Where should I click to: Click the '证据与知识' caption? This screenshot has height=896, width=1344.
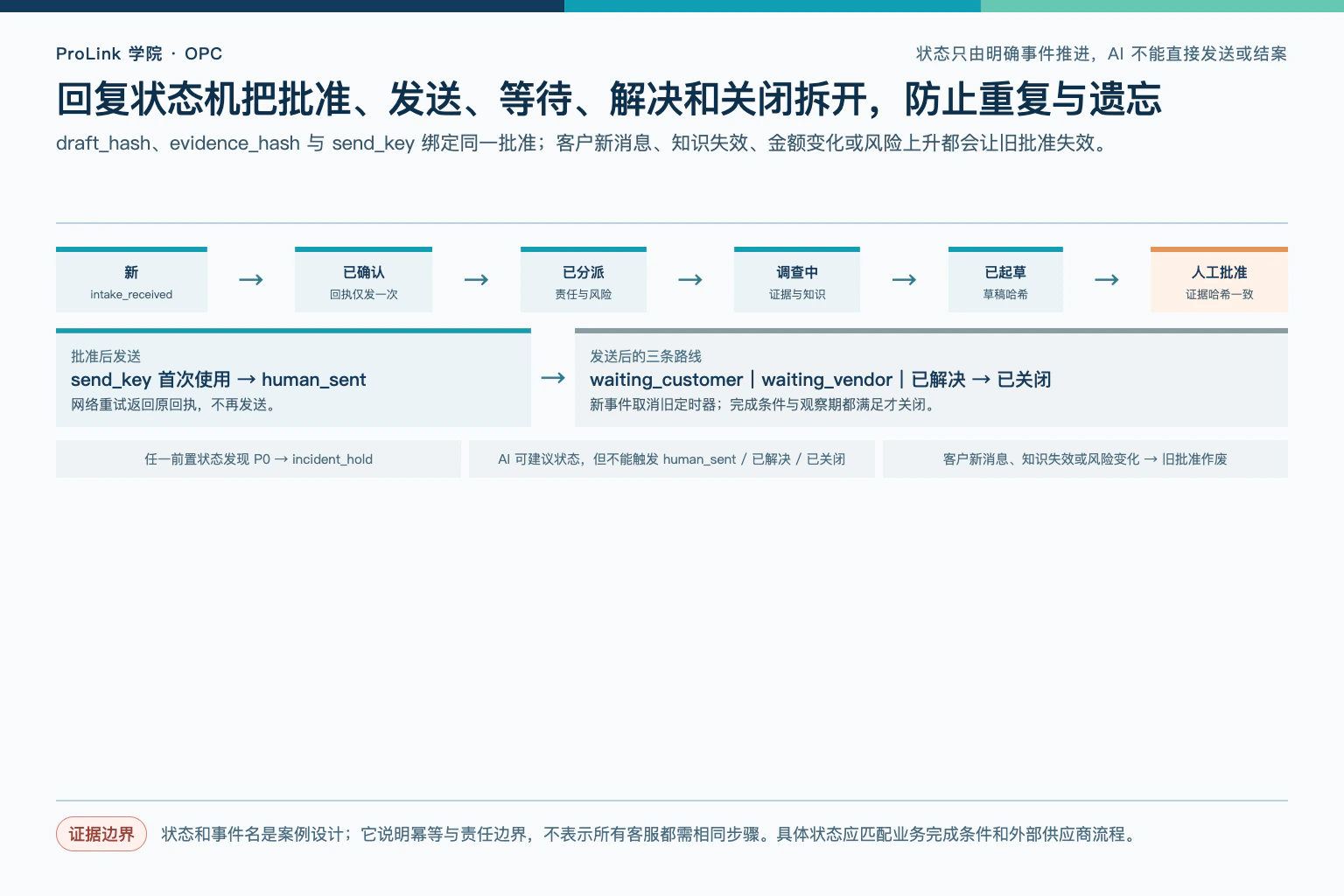point(797,294)
